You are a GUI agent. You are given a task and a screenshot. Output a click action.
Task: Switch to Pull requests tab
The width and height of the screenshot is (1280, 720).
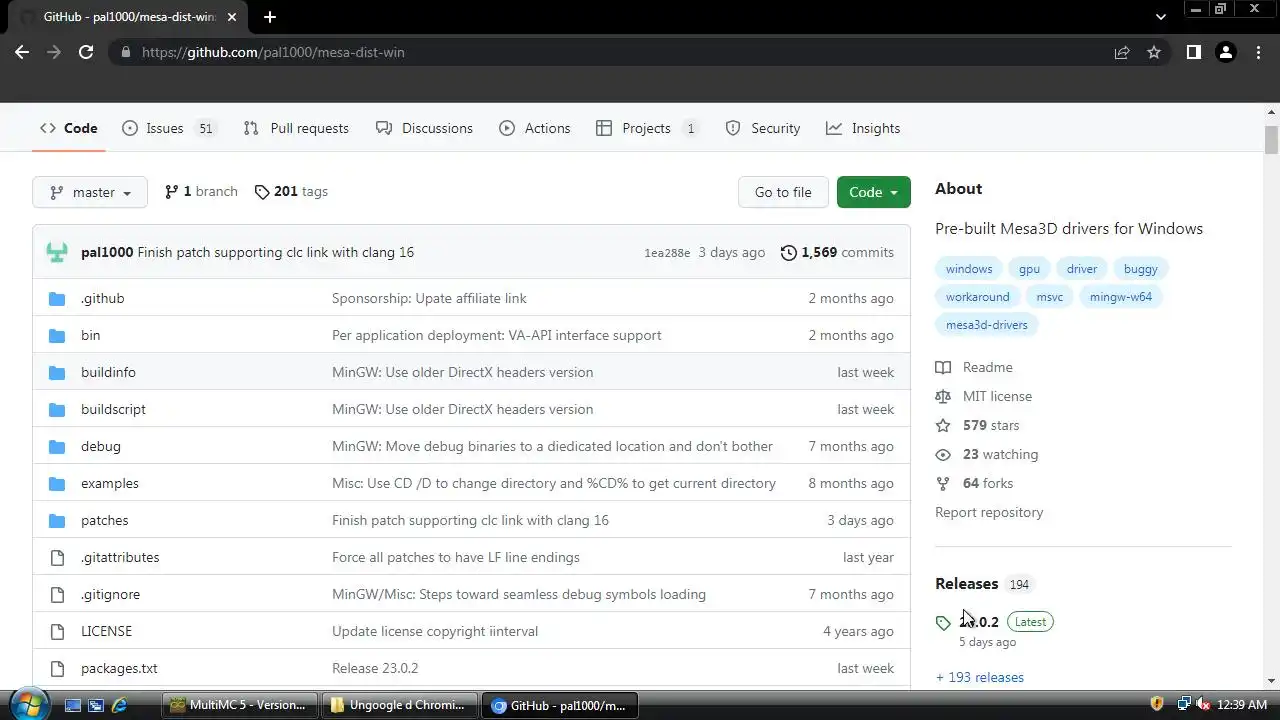tap(296, 128)
